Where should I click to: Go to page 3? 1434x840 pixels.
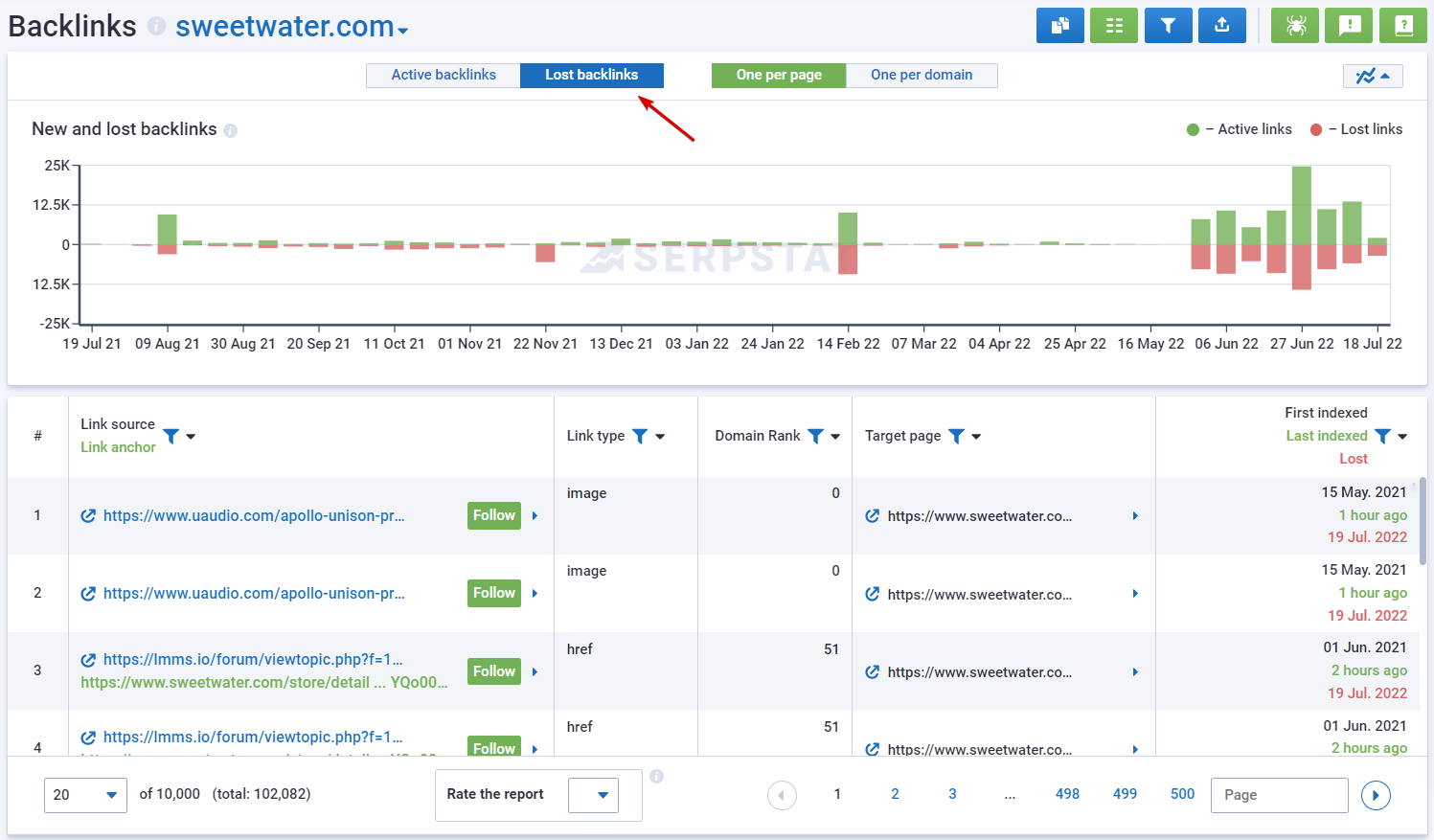pyautogui.click(x=952, y=794)
